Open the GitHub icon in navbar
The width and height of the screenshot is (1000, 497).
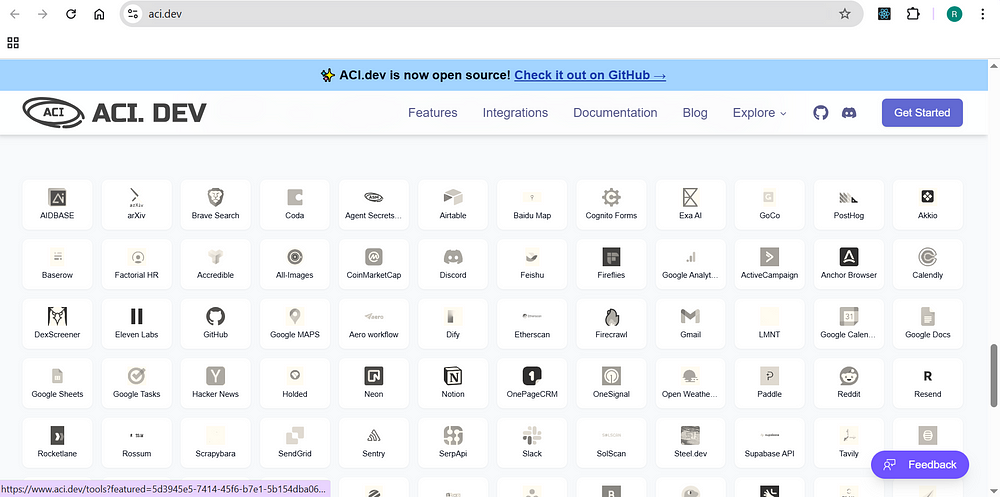(821, 113)
